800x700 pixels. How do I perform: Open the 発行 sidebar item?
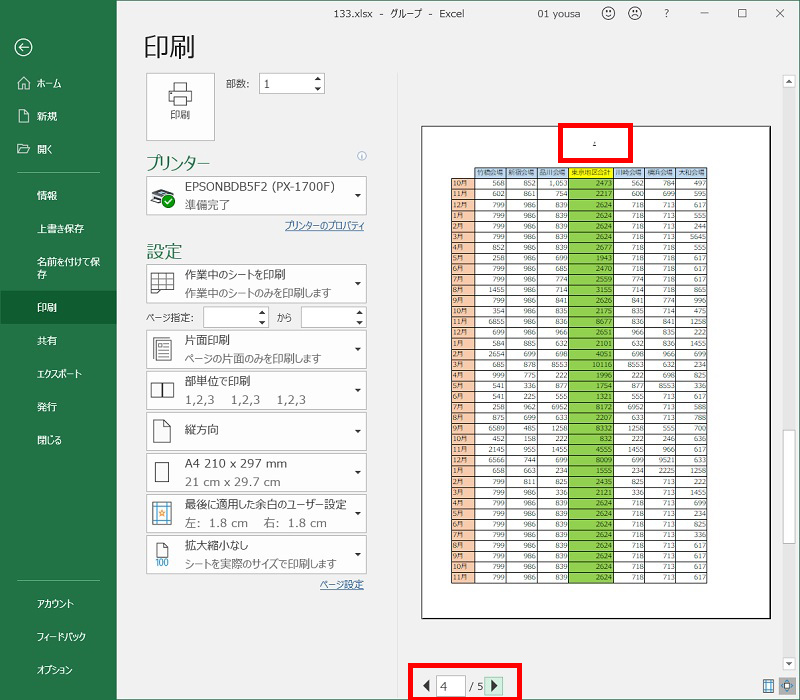click(x=58, y=407)
